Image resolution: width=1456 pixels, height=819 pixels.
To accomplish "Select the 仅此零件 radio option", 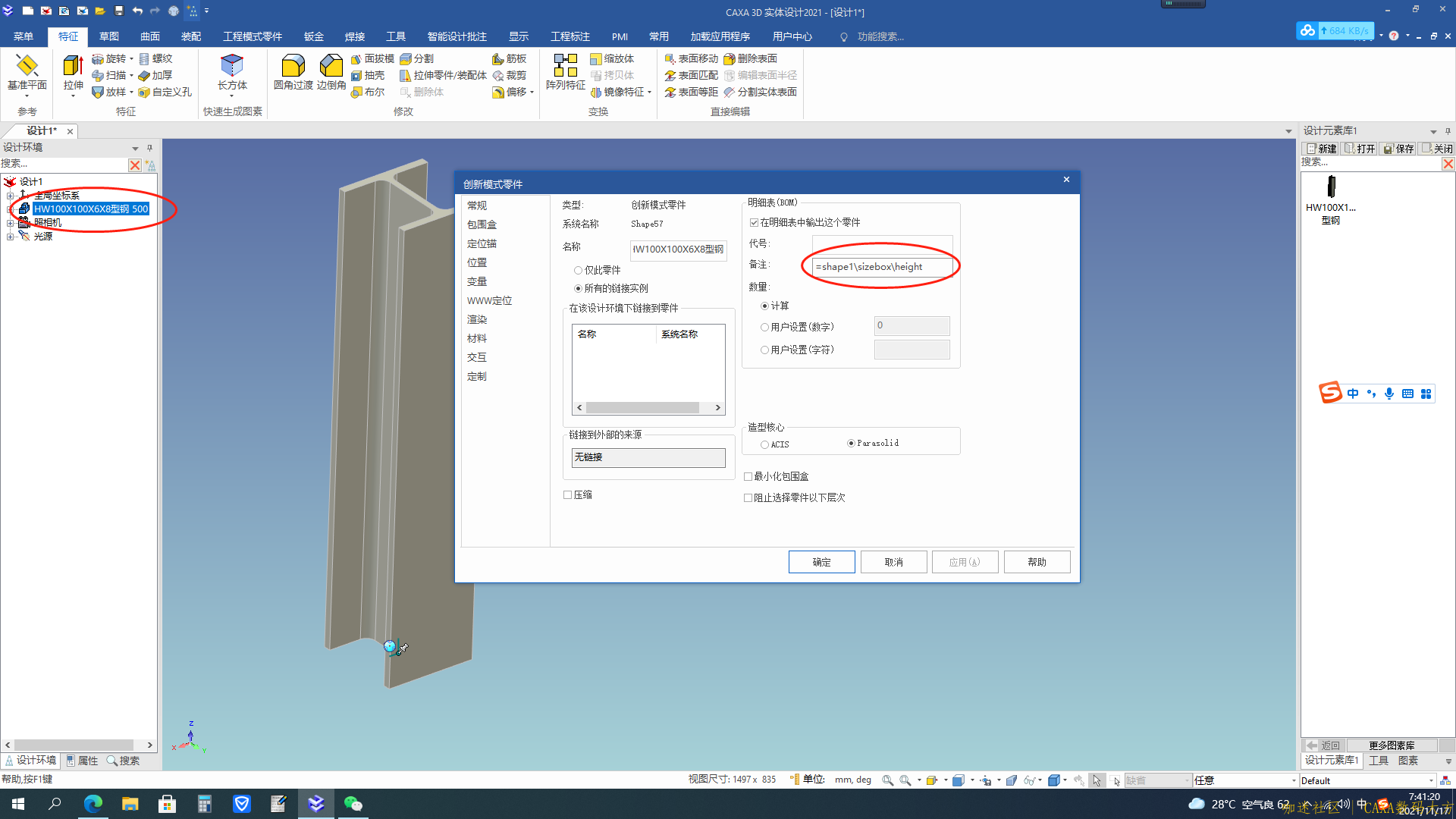I will coord(578,270).
